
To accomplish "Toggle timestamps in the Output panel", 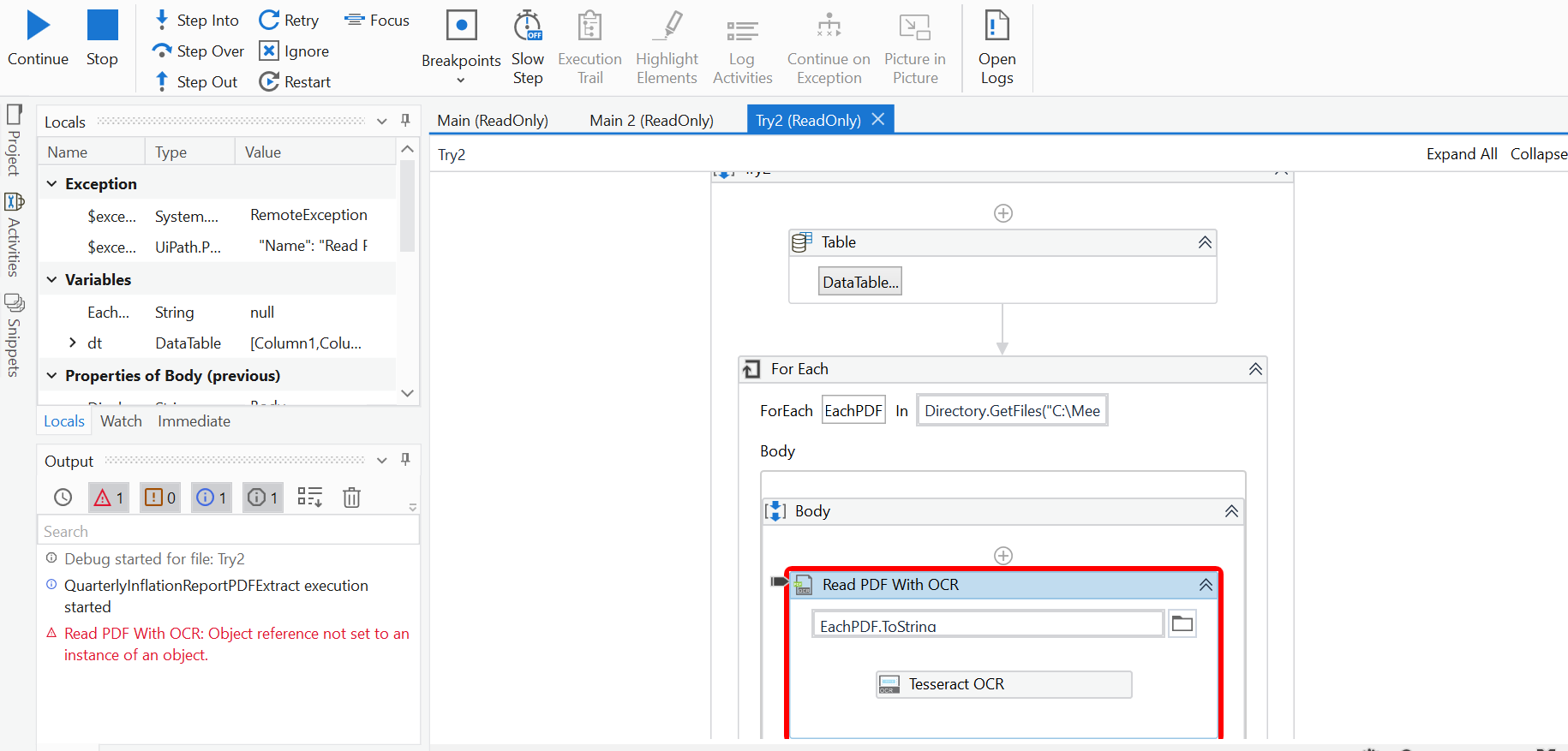I will click(63, 497).
